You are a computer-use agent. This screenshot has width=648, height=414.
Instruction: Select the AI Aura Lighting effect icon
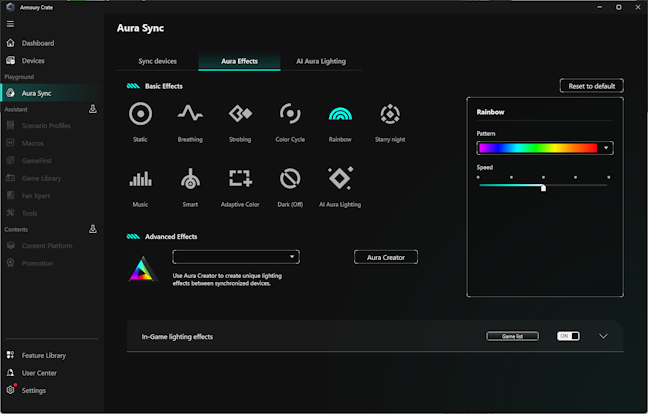click(340, 178)
